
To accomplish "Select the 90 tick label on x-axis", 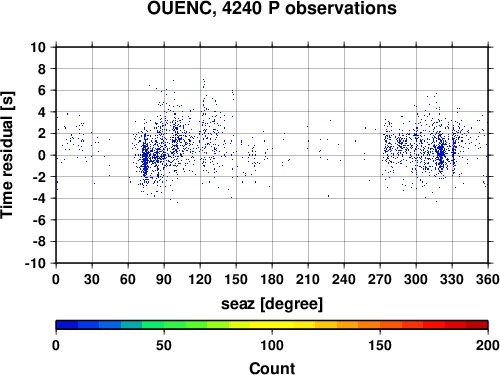I will [164, 279].
